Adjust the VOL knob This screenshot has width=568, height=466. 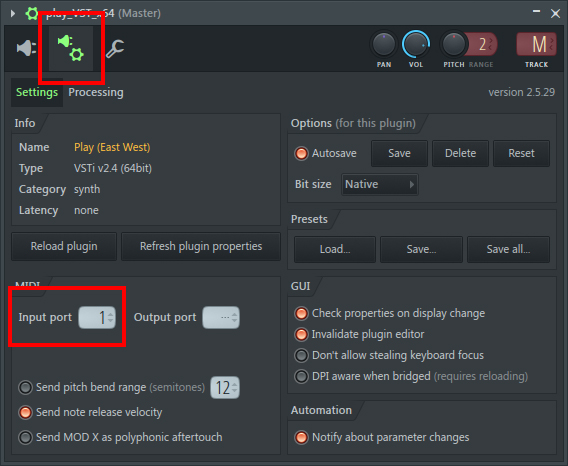click(x=416, y=44)
